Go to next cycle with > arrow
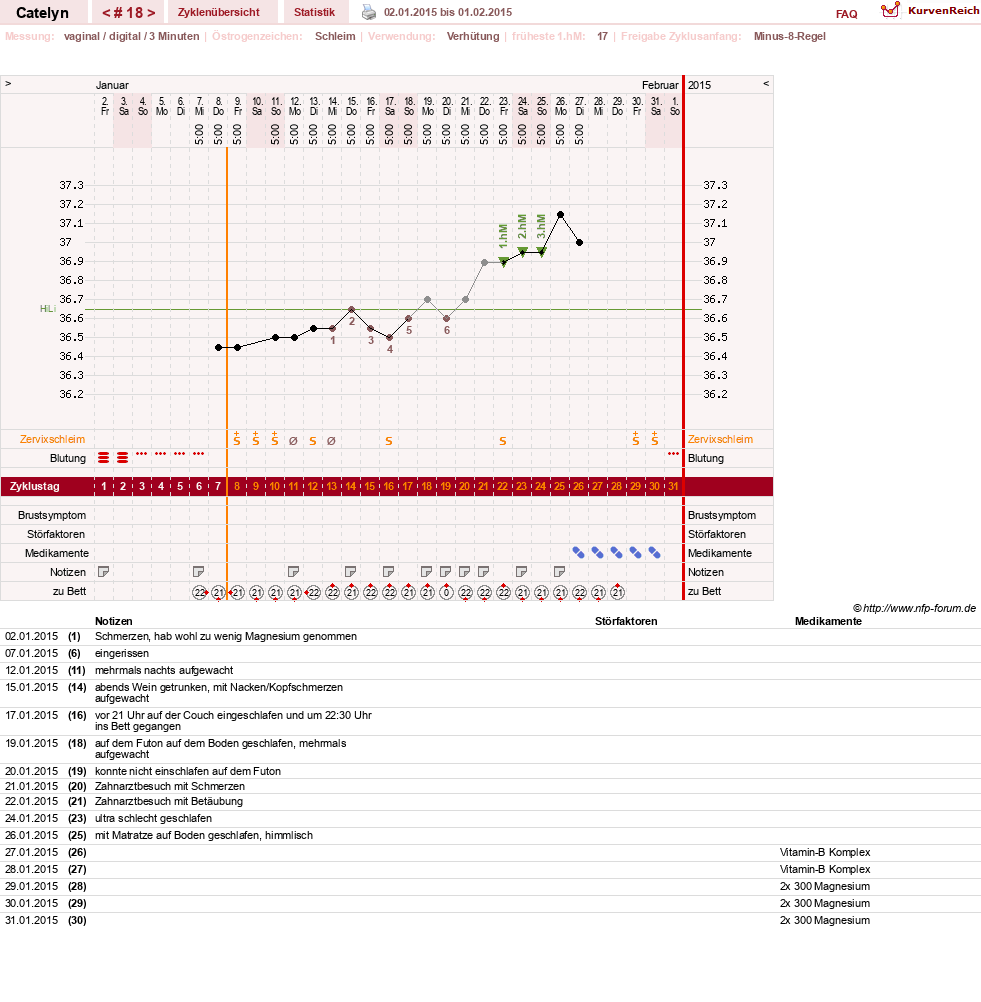Screen dimensions: 981x1002 tap(151, 13)
